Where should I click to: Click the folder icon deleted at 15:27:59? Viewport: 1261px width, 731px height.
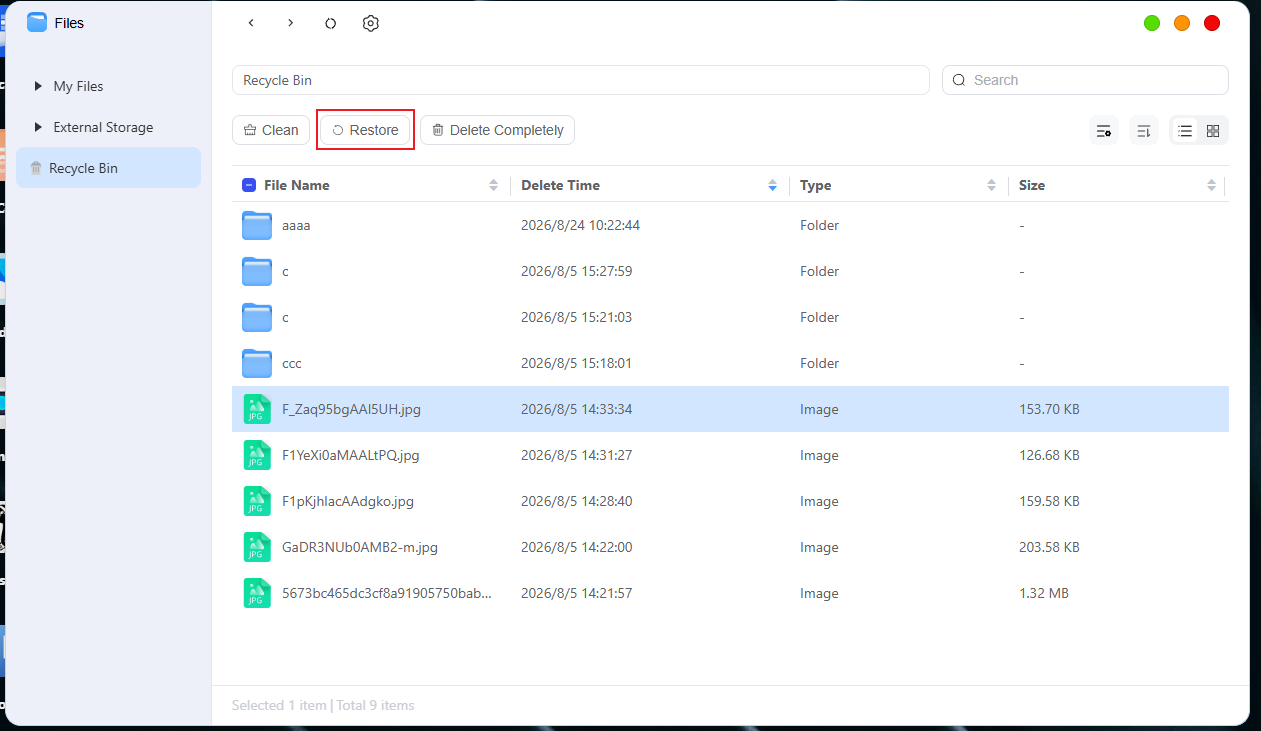point(257,272)
